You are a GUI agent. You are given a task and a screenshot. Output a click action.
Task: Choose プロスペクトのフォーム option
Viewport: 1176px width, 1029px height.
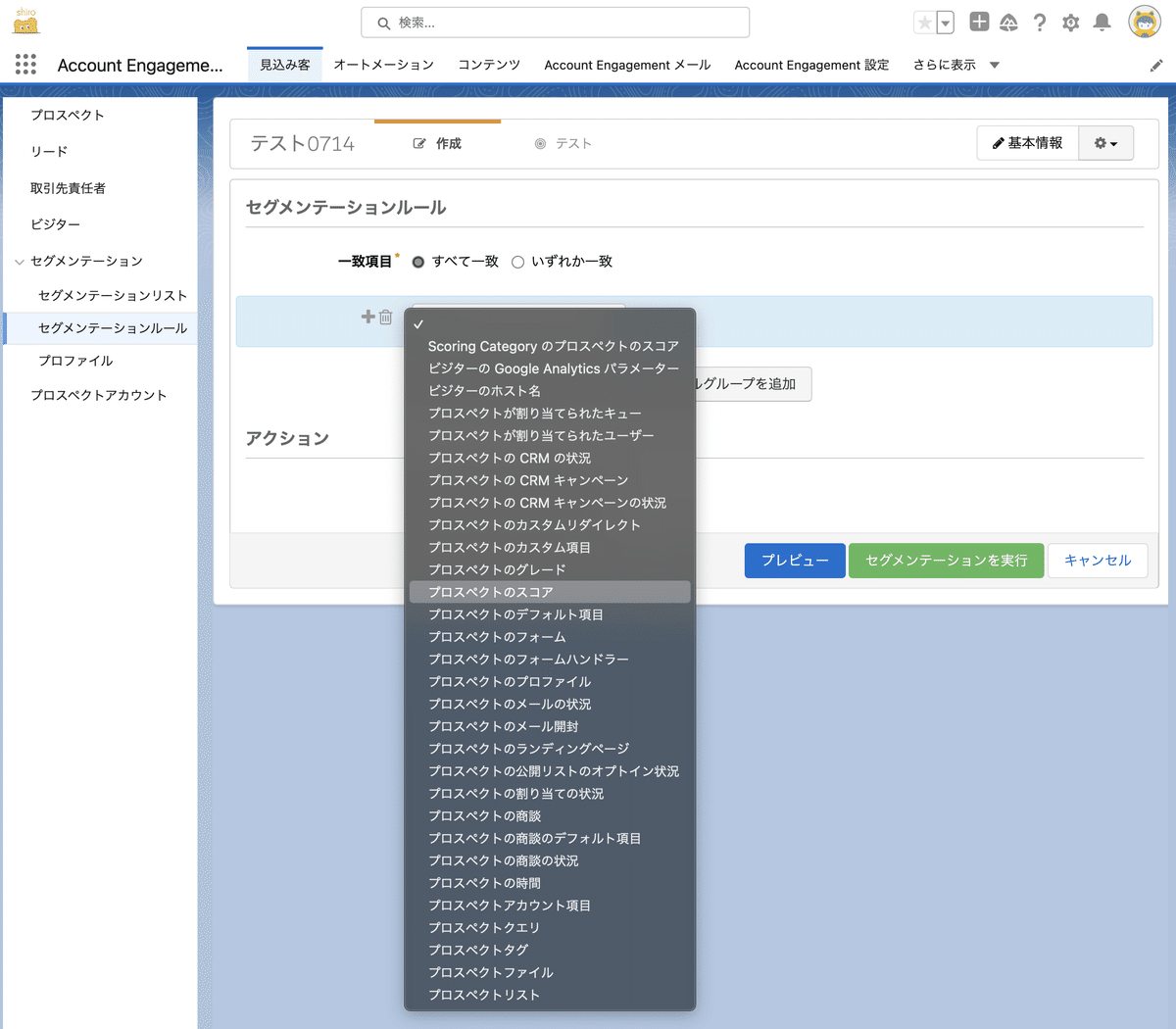[x=550, y=637]
